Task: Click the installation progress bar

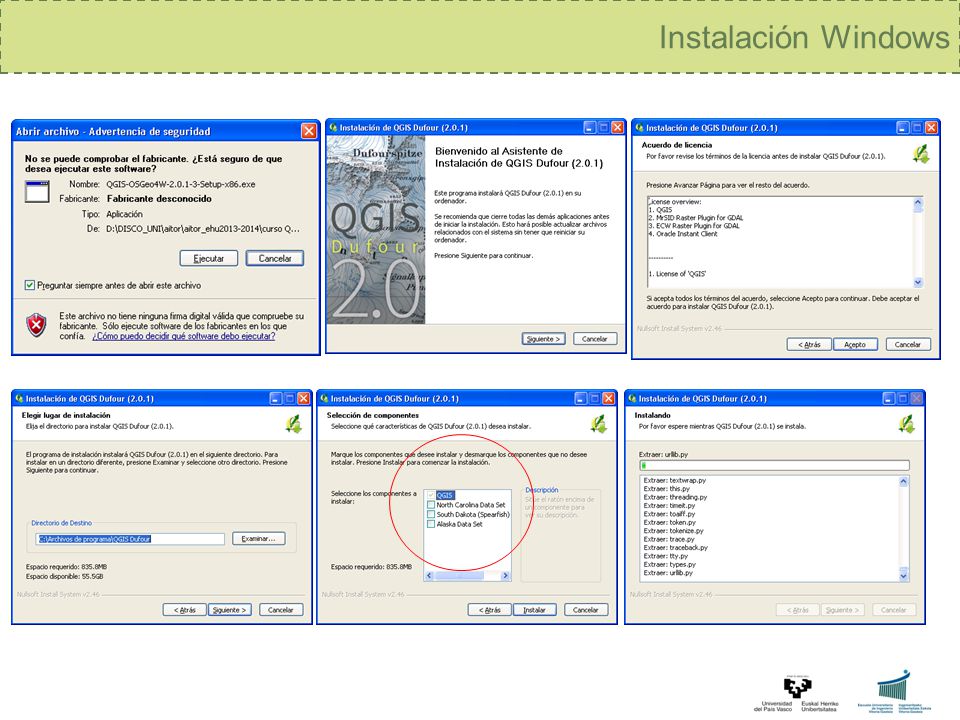Action: pos(774,466)
